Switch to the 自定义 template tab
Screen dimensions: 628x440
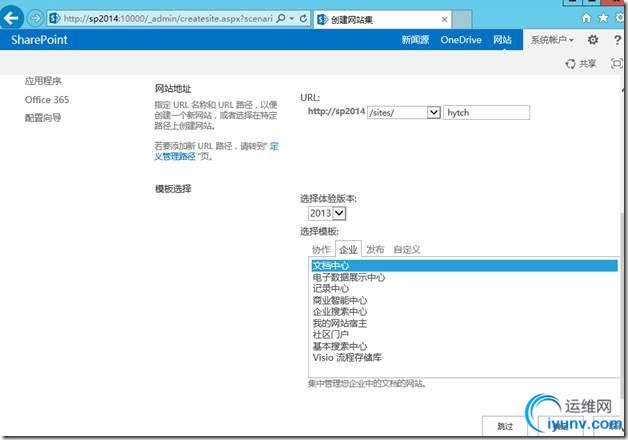click(407, 249)
